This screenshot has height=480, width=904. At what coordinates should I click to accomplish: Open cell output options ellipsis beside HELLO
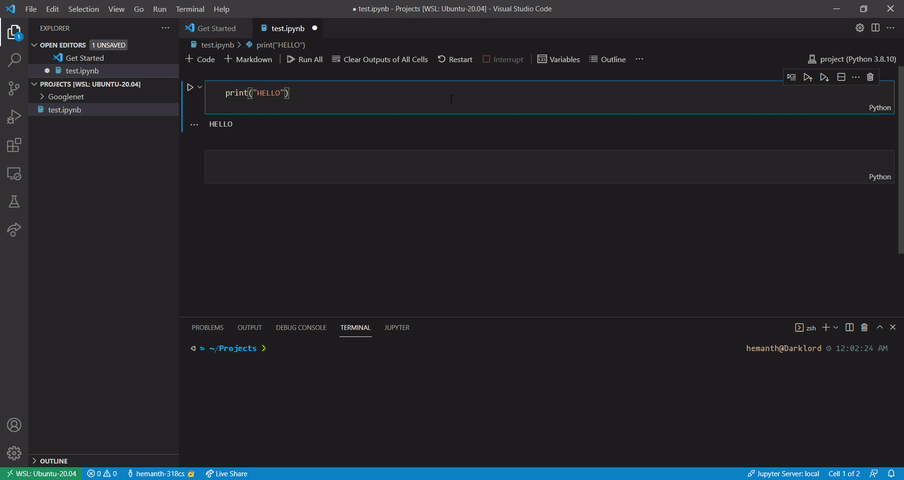(x=194, y=124)
